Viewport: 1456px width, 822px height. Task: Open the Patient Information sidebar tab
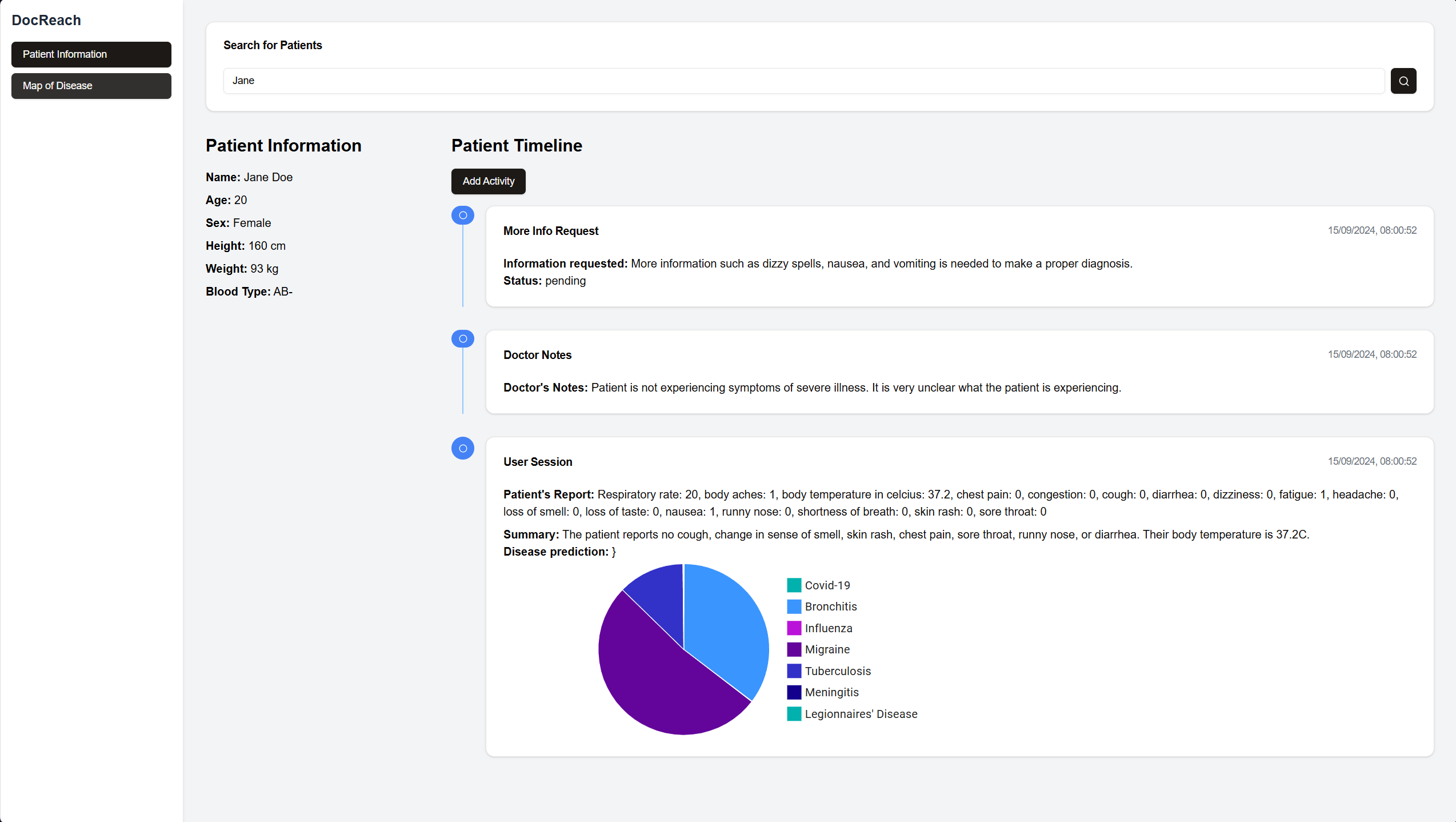(91, 54)
